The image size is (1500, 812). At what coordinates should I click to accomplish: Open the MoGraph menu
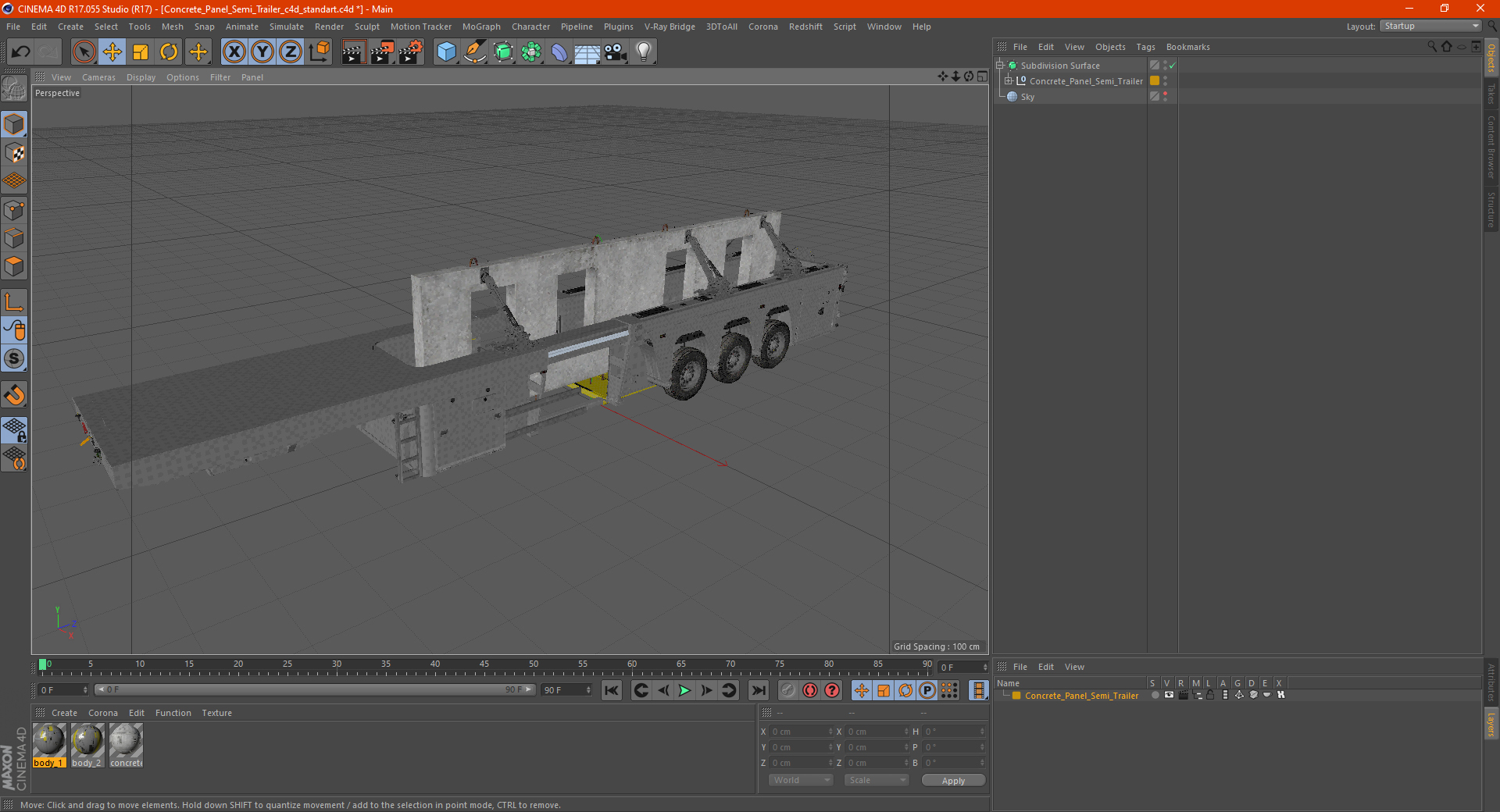[x=481, y=27]
